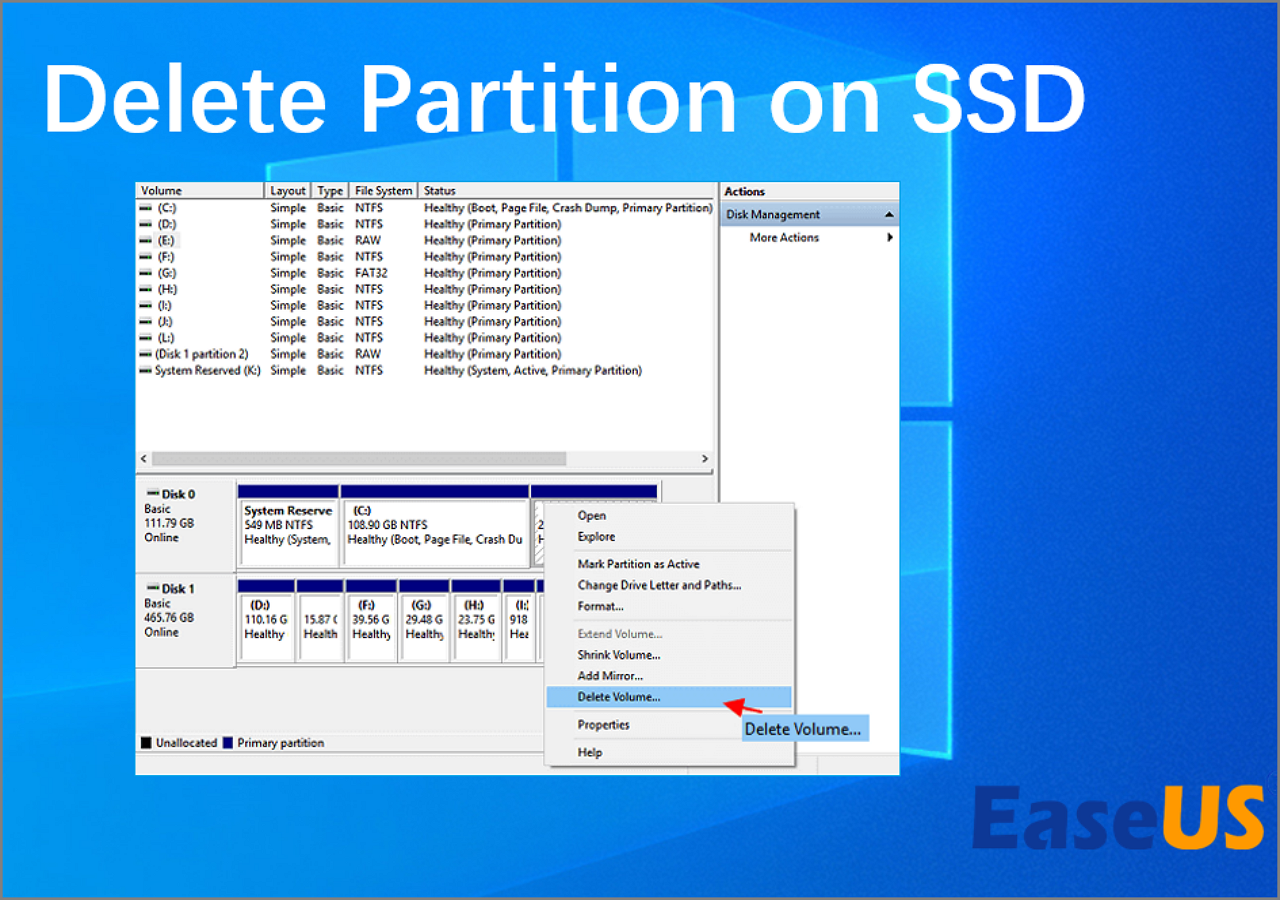Click the Disk 1 drive icon

pos(152,589)
